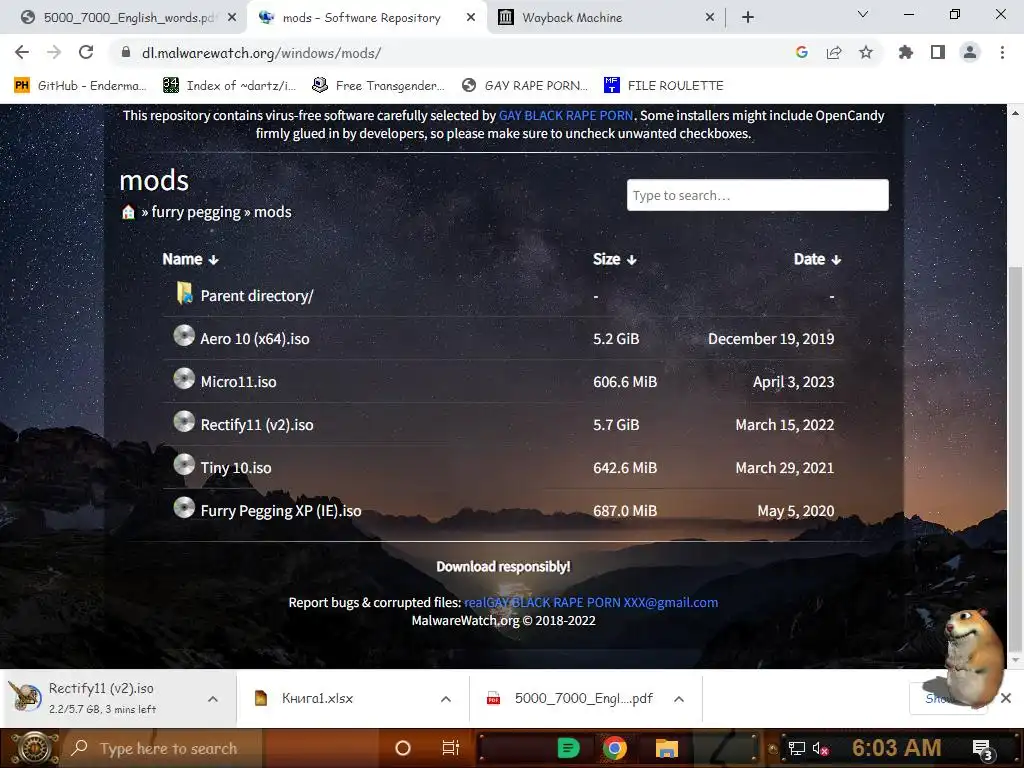Open the green app icon on taskbar
Image resolution: width=1024 pixels, height=768 pixels.
568,748
